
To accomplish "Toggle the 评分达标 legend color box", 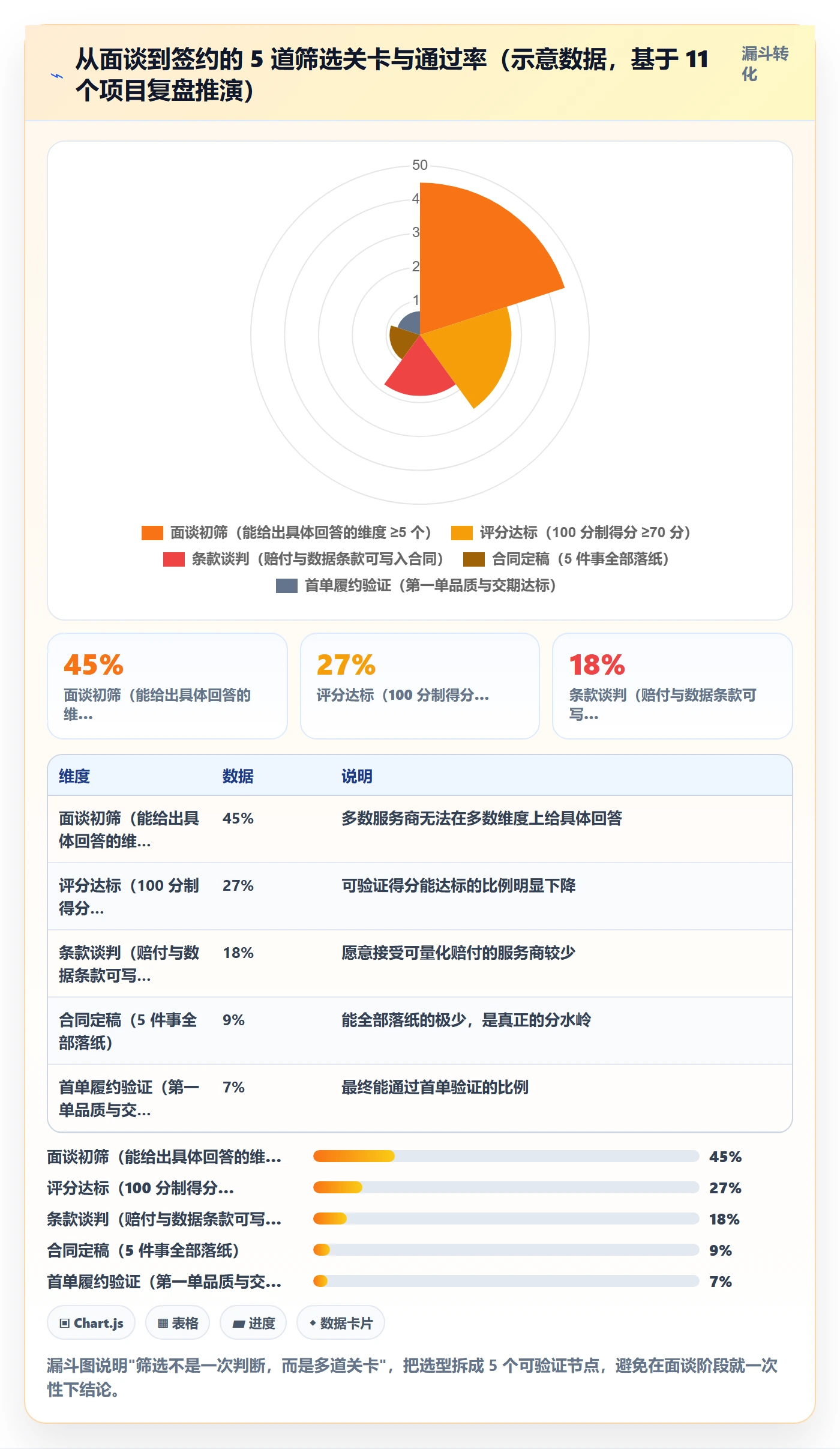I will tap(462, 532).
